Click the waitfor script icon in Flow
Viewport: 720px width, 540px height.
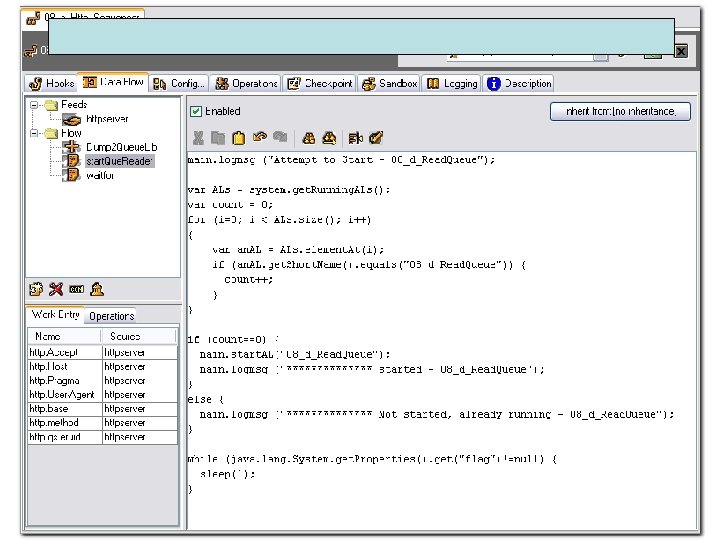tap(71, 175)
